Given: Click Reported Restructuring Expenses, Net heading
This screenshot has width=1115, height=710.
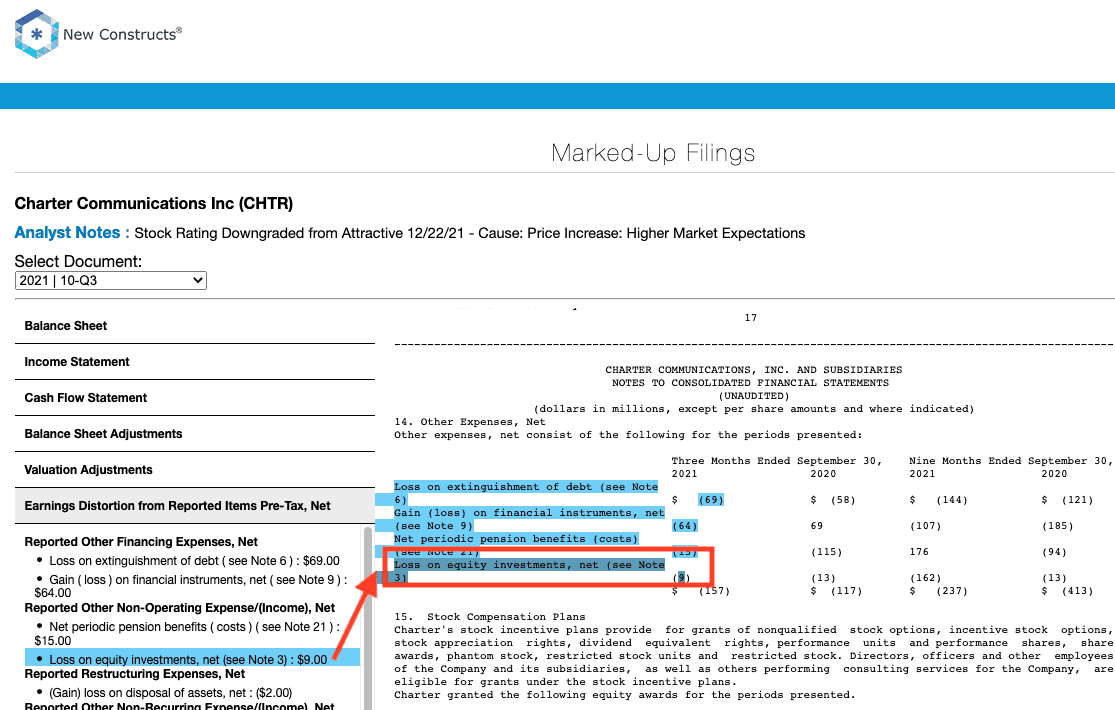Looking at the screenshot, I should pyautogui.click(x=134, y=674).
